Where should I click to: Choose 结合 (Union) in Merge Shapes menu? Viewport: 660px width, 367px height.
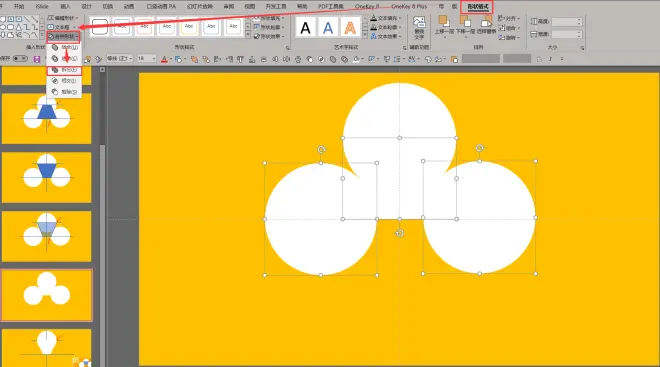(64, 48)
